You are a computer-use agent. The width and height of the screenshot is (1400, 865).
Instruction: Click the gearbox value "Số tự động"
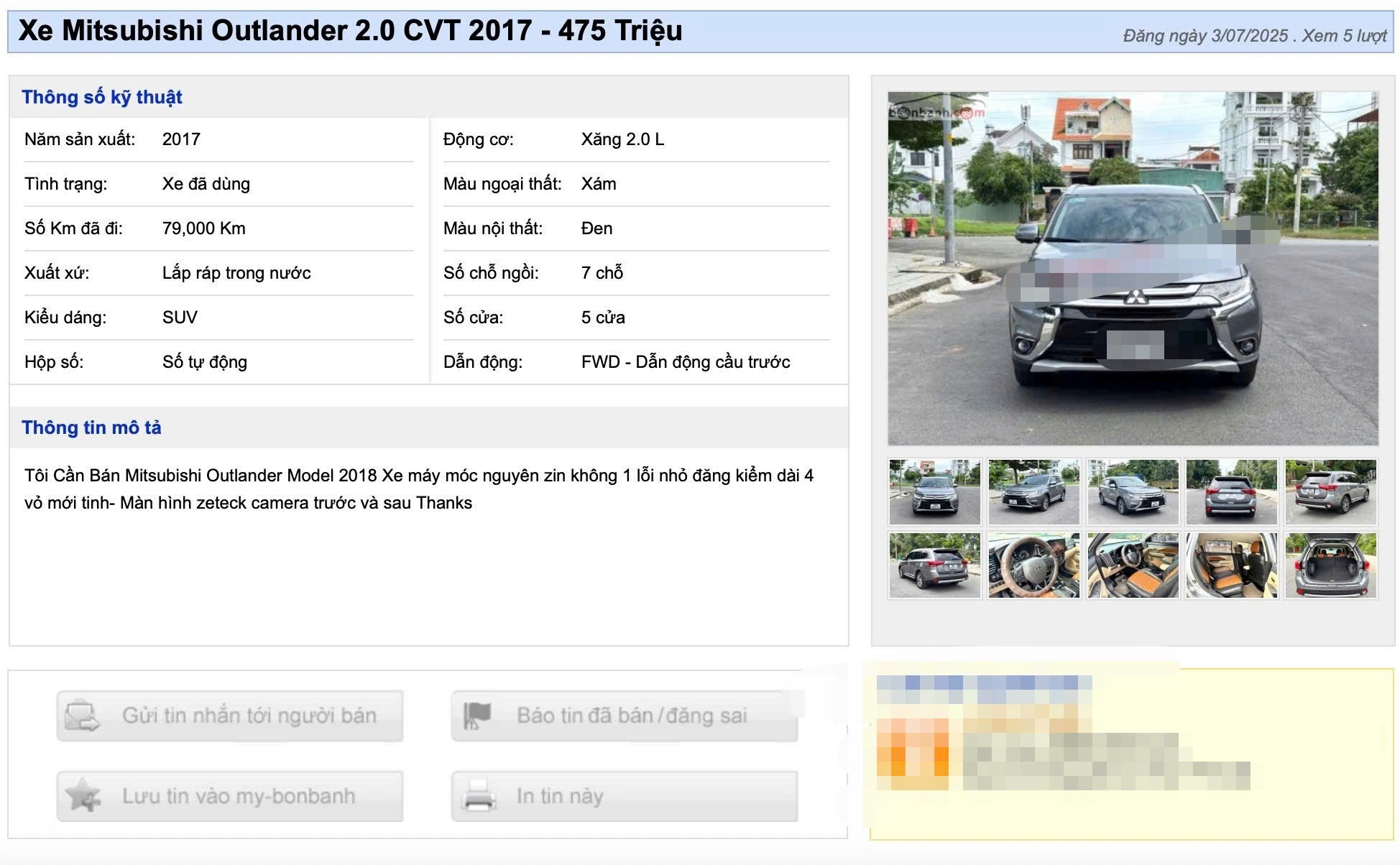click(205, 362)
